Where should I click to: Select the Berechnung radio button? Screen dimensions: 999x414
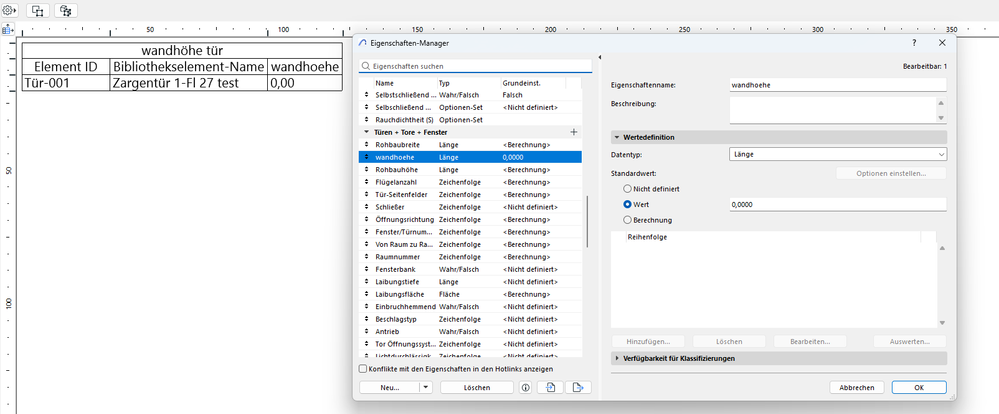pos(628,220)
